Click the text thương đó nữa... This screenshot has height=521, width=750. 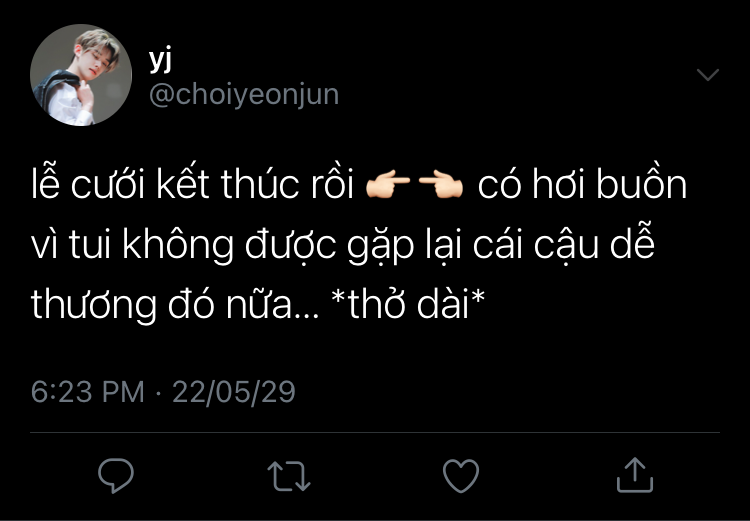[175, 304]
